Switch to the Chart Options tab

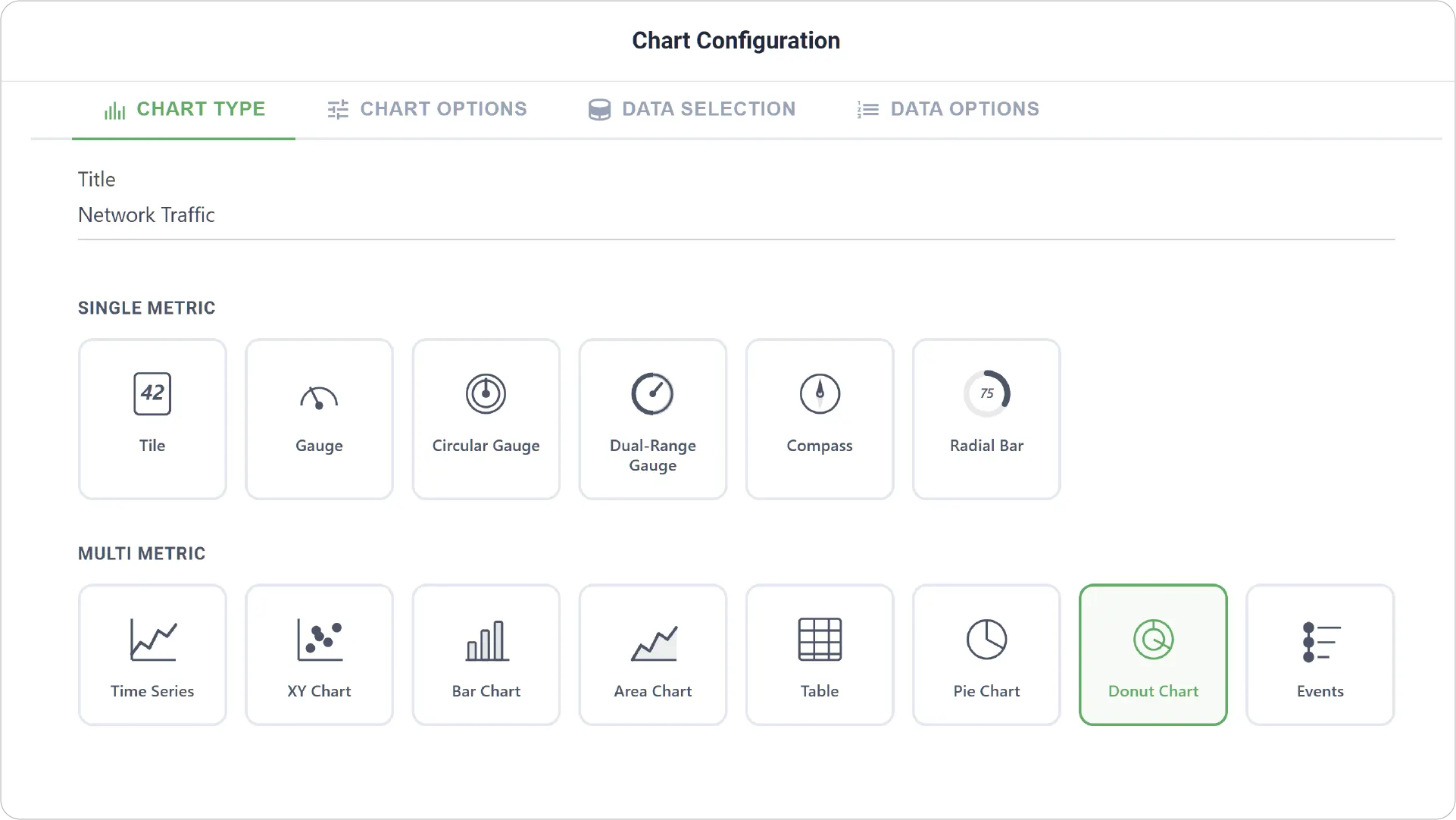click(x=427, y=109)
